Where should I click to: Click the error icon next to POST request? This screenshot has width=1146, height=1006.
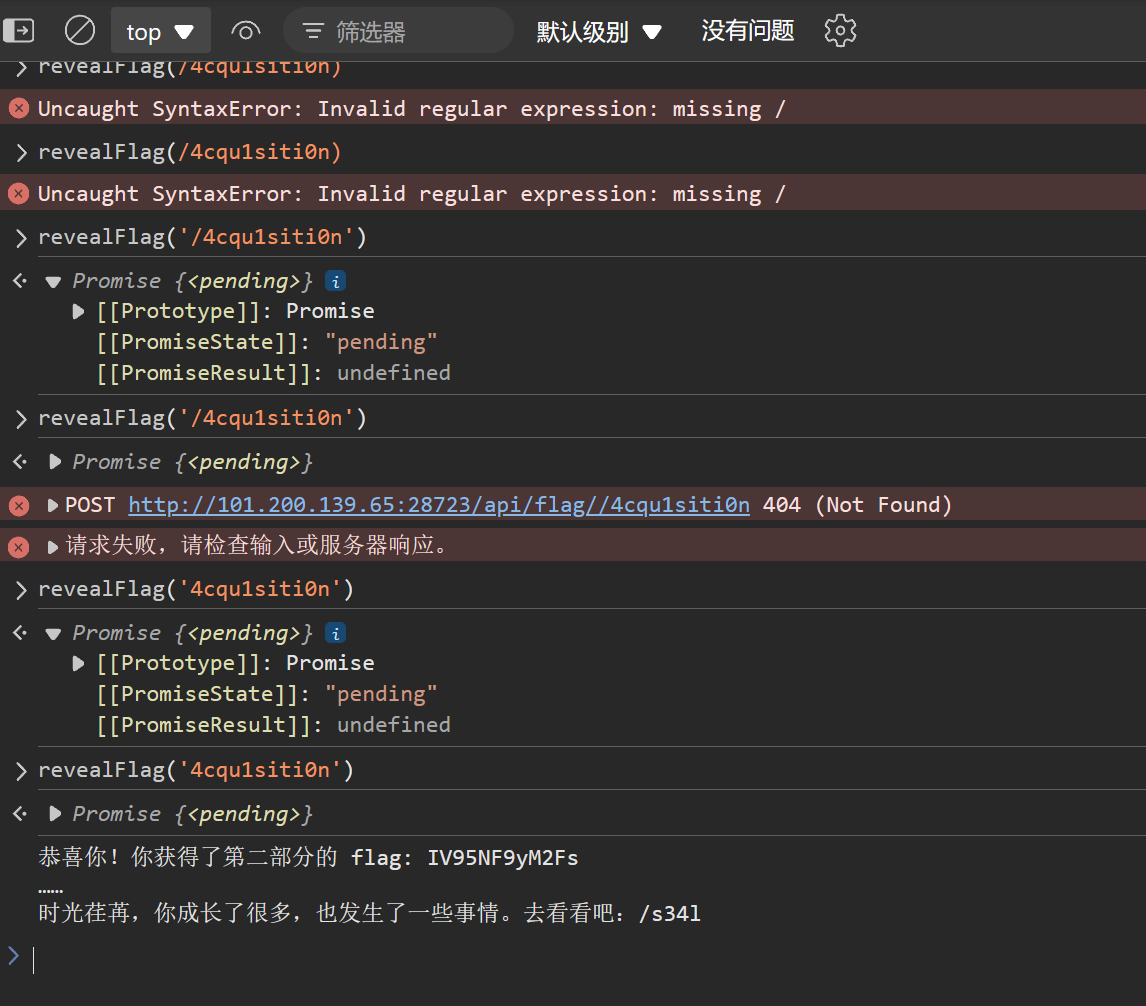(18, 505)
